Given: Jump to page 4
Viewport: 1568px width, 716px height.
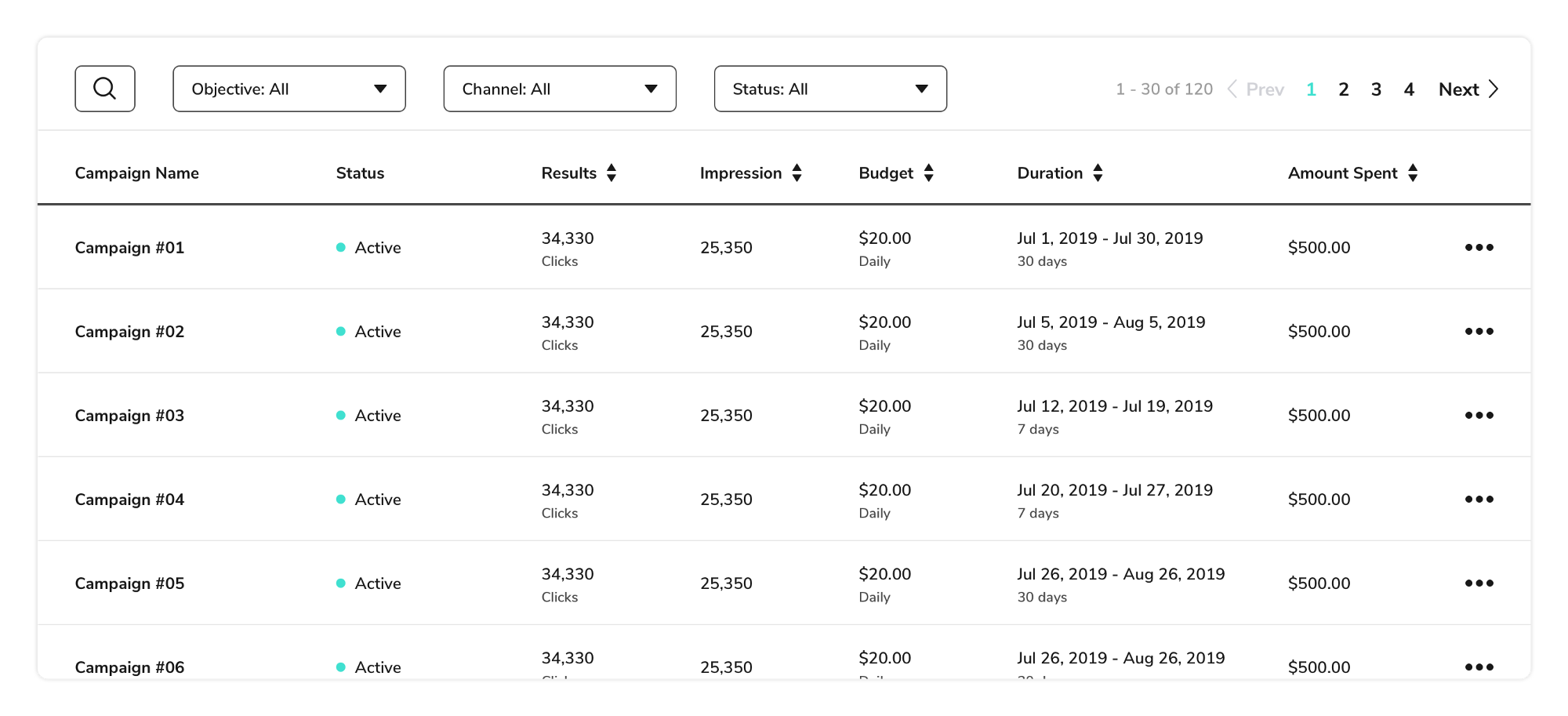Looking at the screenshot, I should point(1409,89).
